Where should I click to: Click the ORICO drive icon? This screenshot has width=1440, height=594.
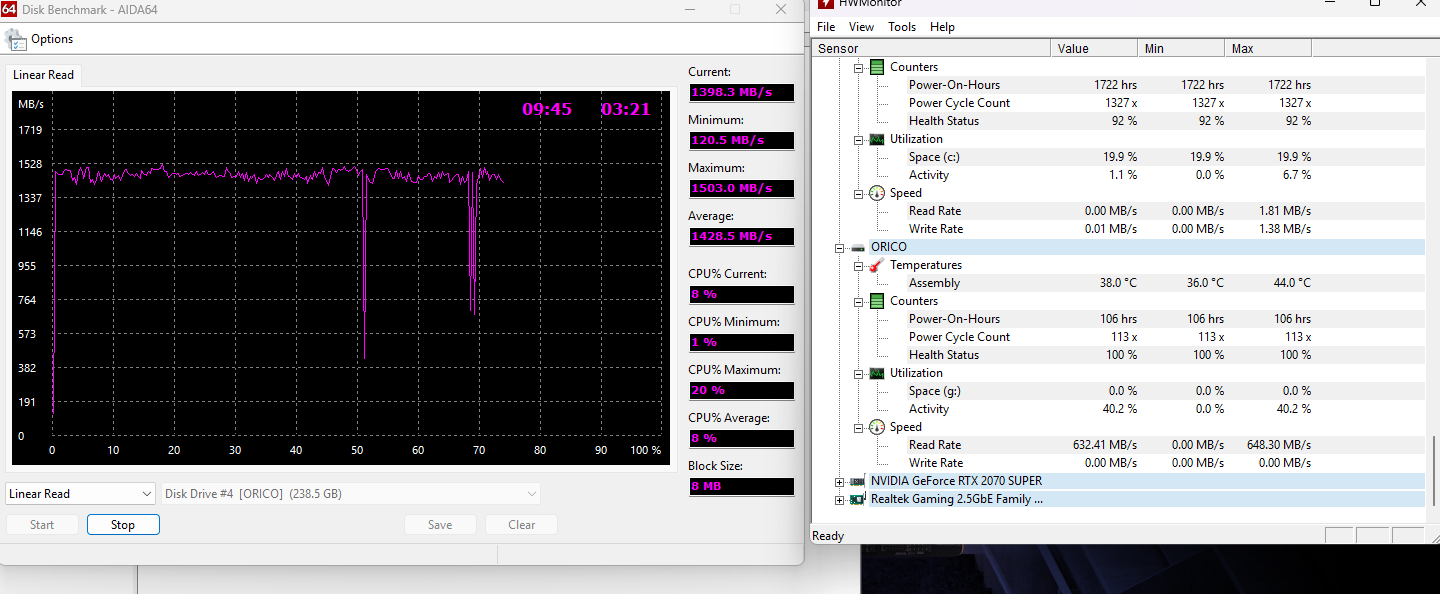(858, 247)
